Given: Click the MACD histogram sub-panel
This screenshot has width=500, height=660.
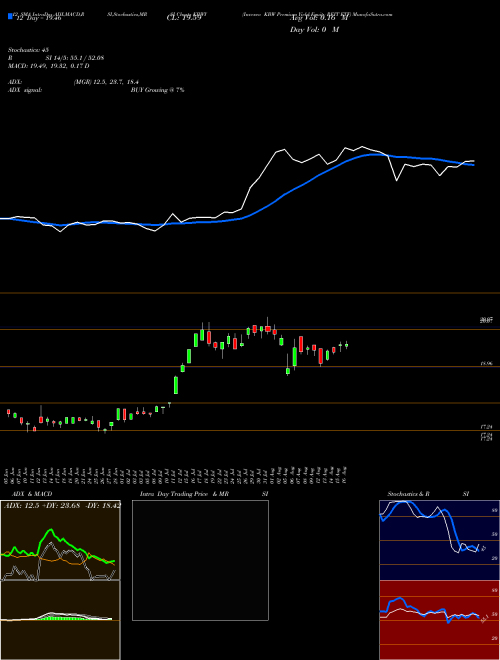Looking at the screenshot, I should click(x=60, y=620).
